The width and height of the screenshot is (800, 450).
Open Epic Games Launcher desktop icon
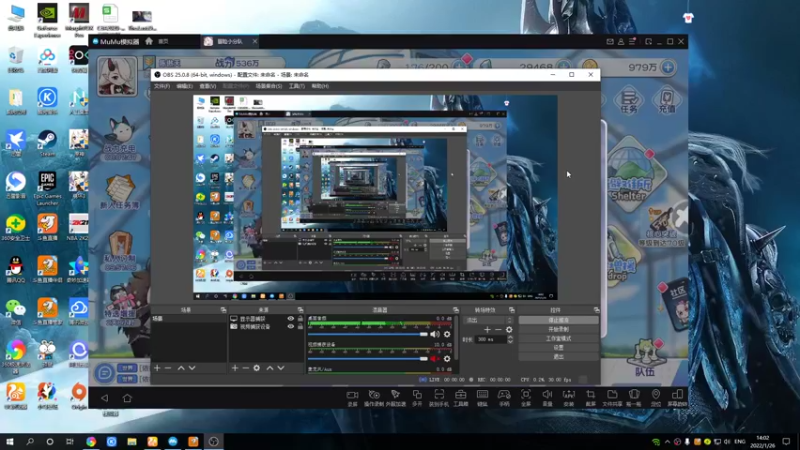pyautogui.click(x=47, y=188)
